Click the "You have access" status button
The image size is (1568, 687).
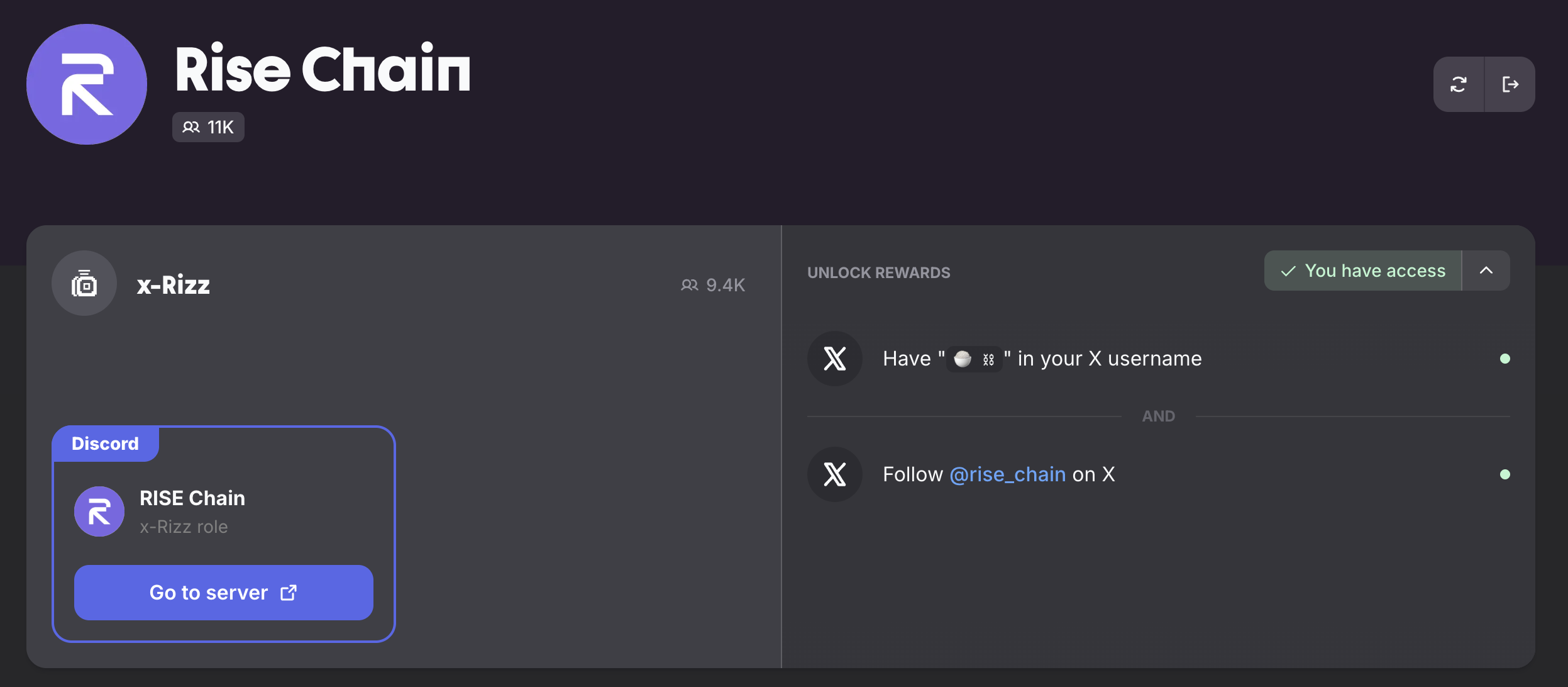pos(1363,271)
